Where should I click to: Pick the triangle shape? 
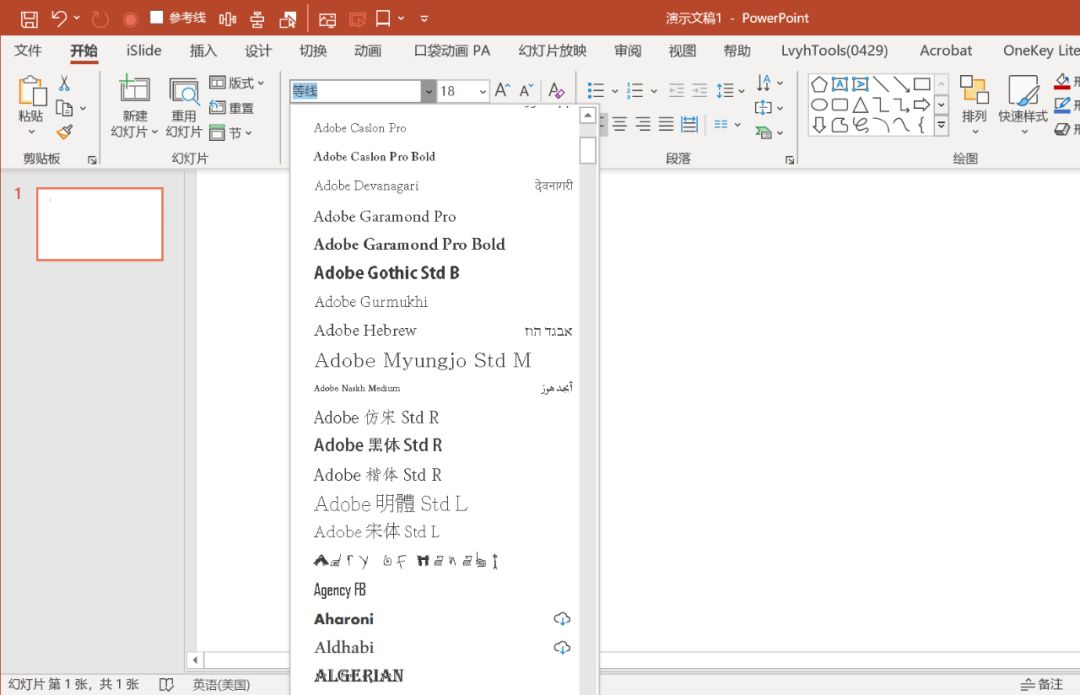(860, 105)
